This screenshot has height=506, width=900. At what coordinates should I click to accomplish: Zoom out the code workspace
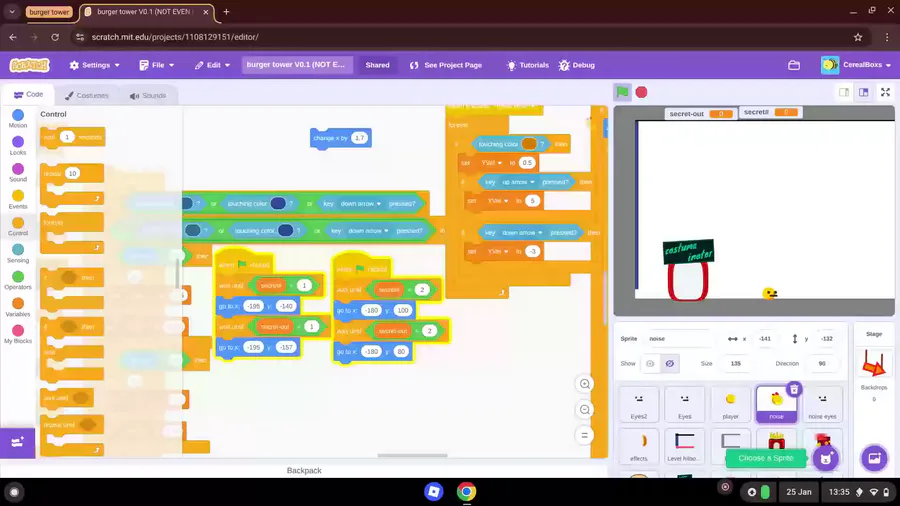coord(585,410)
